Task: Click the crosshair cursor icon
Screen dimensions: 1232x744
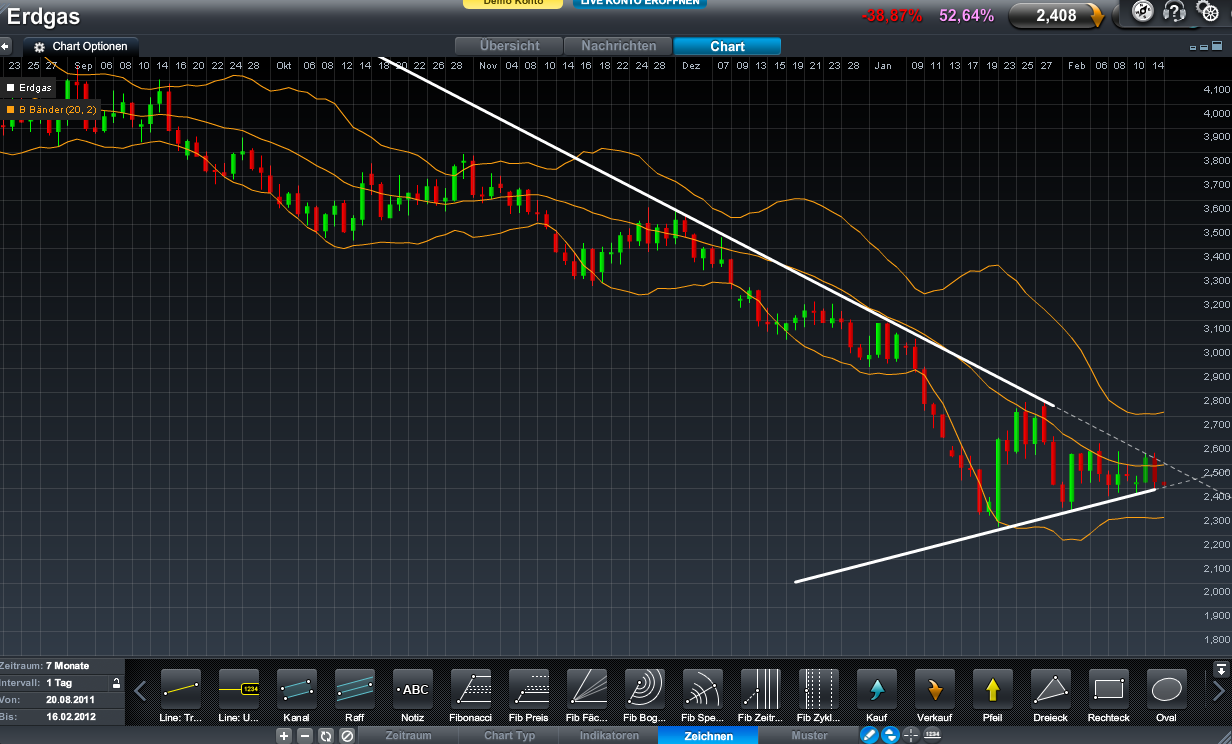Action: [910, 736]
